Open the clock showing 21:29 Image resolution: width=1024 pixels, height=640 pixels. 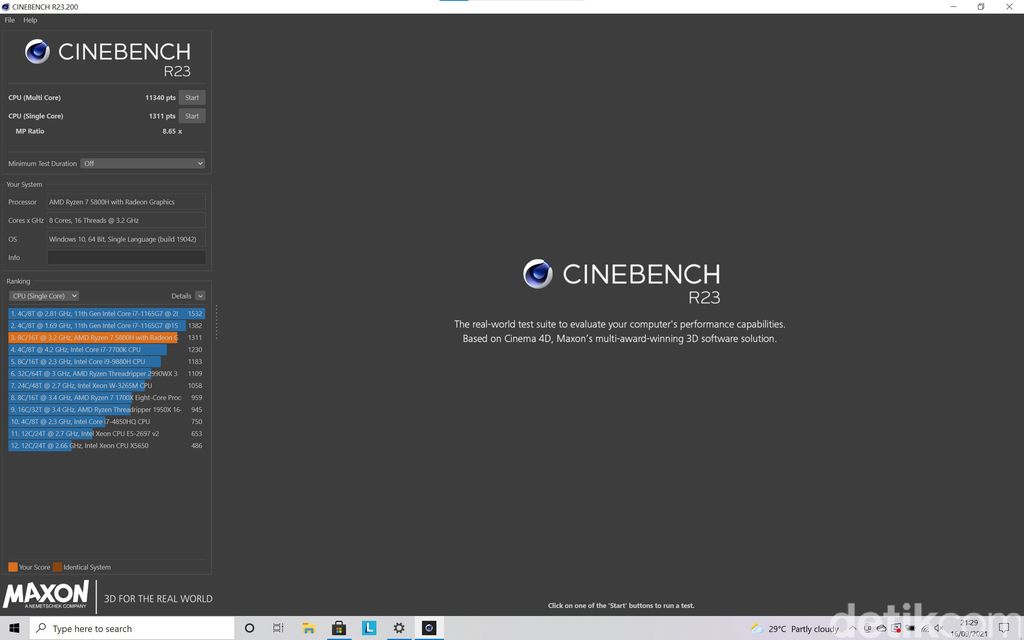coord(968,628)
